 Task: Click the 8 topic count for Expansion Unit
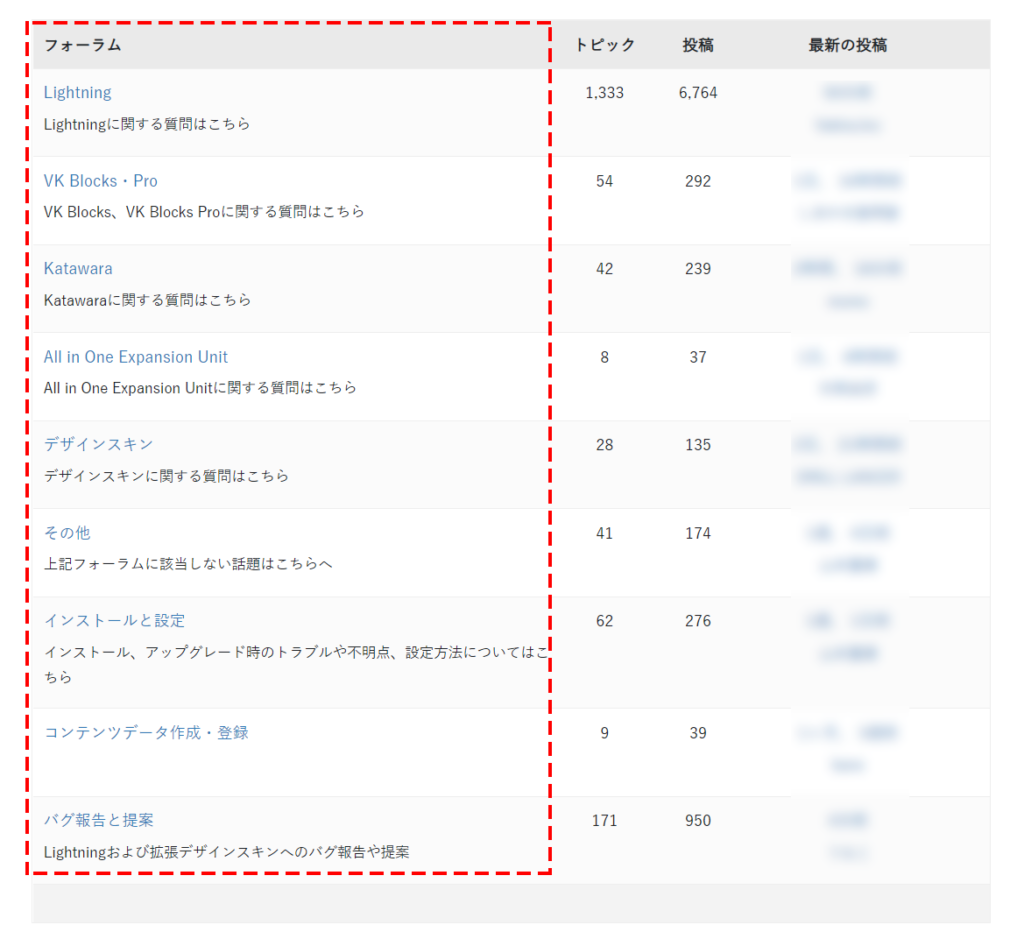pyautogui.click(x=604, y=357)
